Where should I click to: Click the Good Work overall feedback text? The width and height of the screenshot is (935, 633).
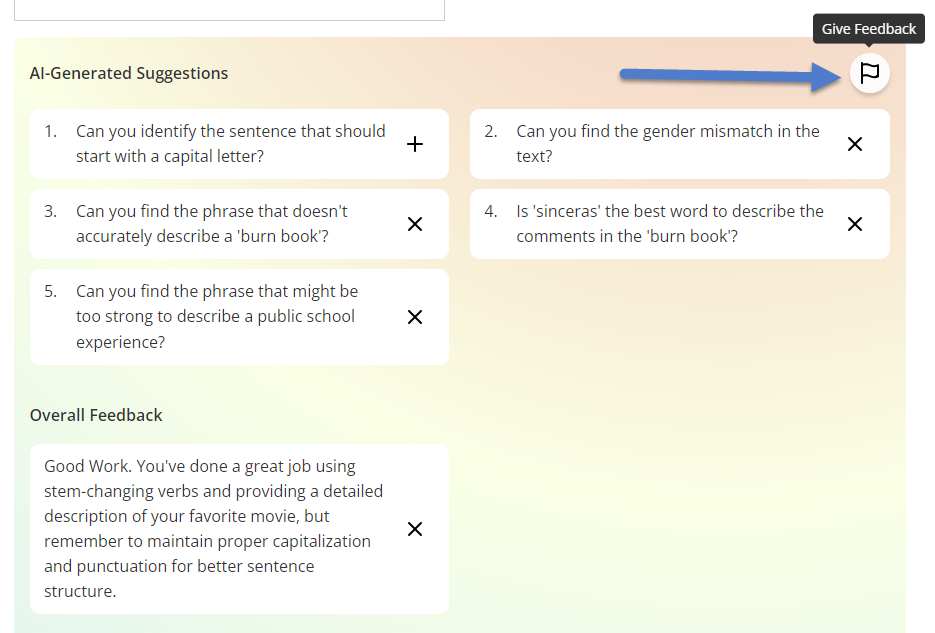point(213,529)
